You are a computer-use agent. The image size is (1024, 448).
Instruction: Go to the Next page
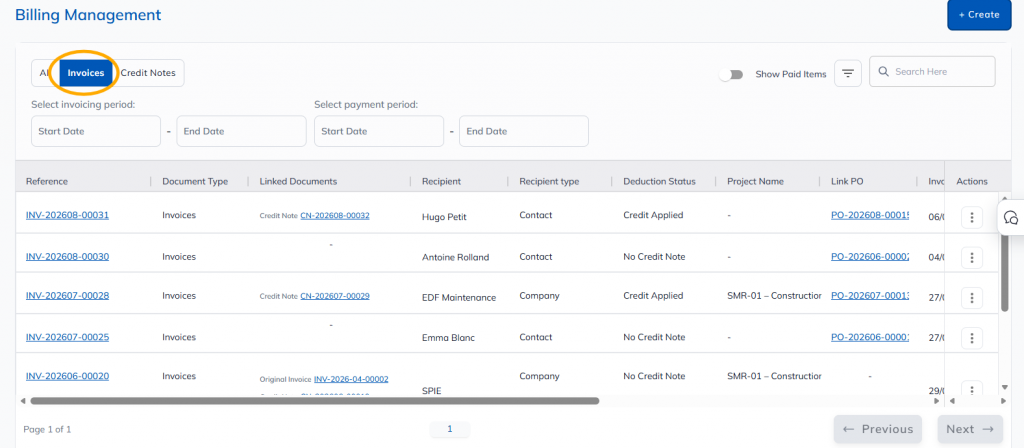[970, 429]
